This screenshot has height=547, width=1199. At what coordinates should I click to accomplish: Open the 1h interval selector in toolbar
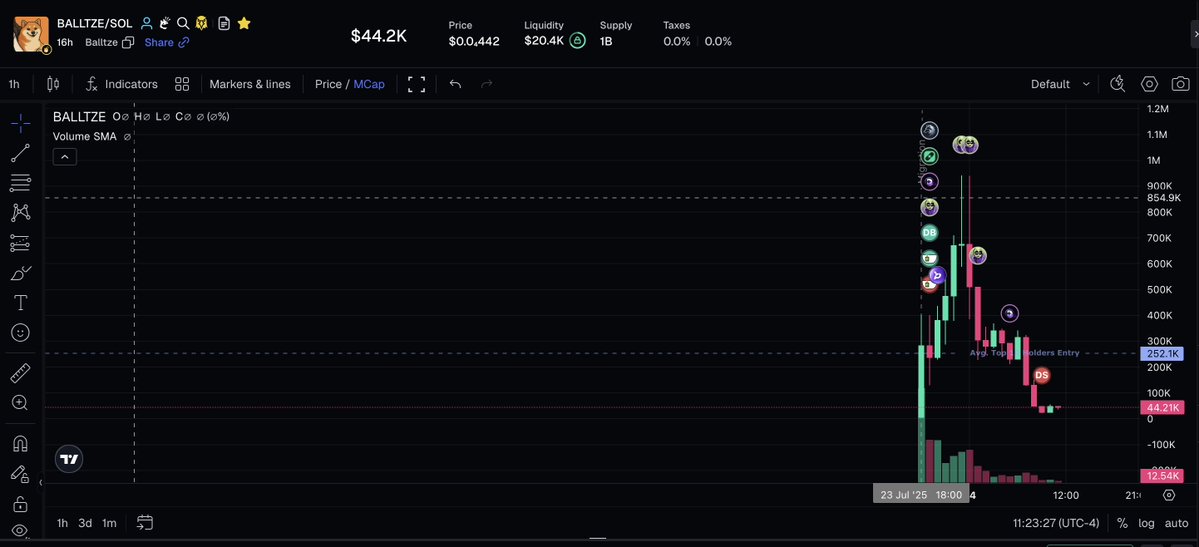[x=14, y=84]
